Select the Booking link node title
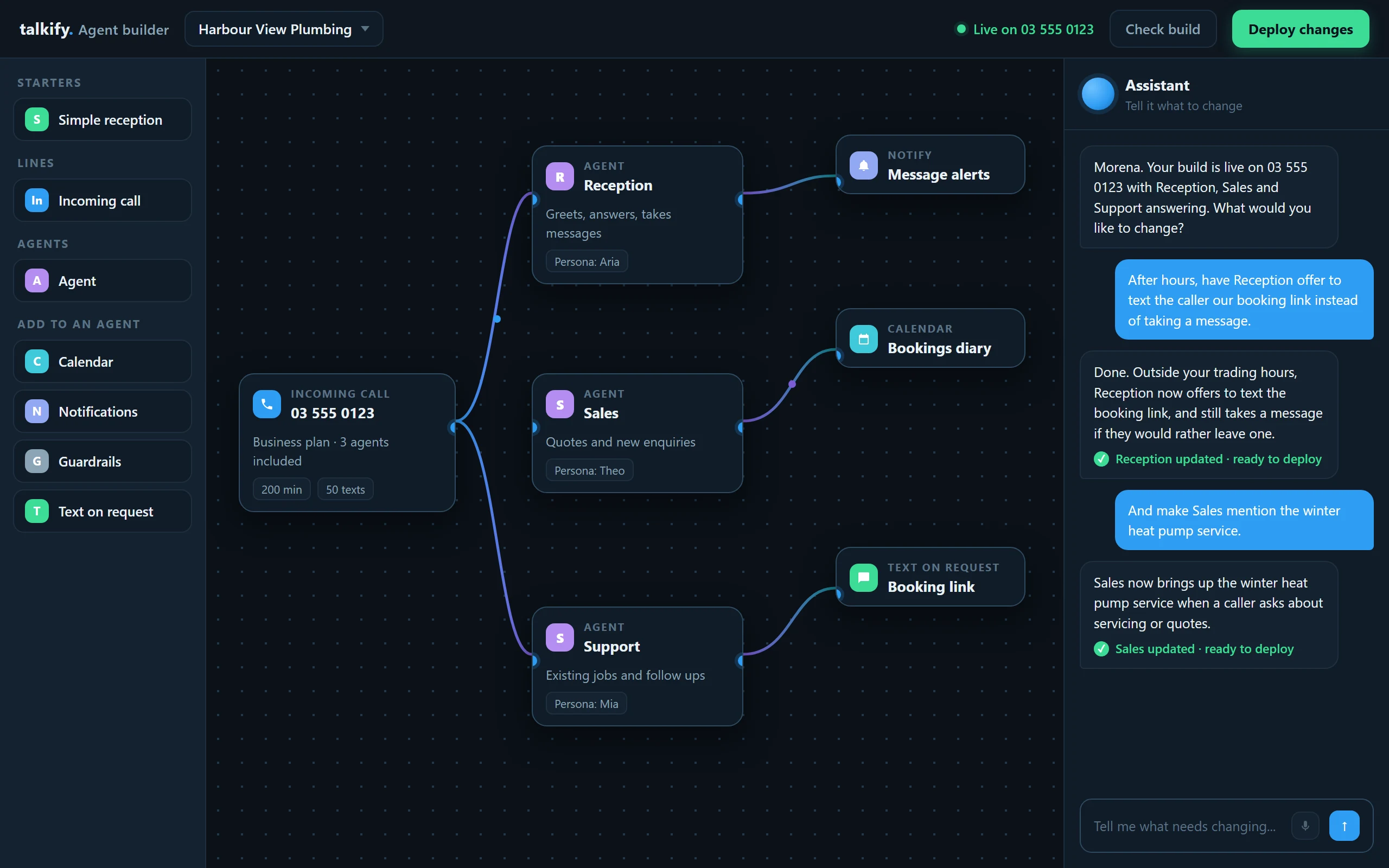The width and height of the screenshot is (1389, 868). click(931, 586)
